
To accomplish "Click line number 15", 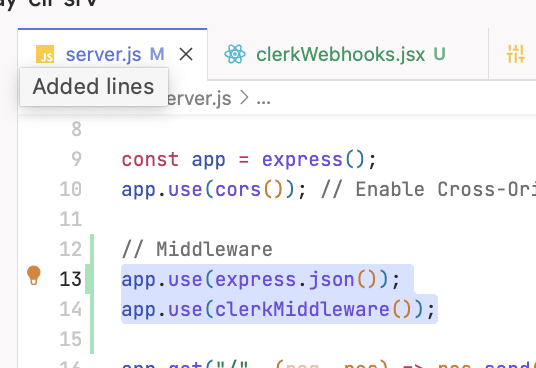I will tap(71, 339).
